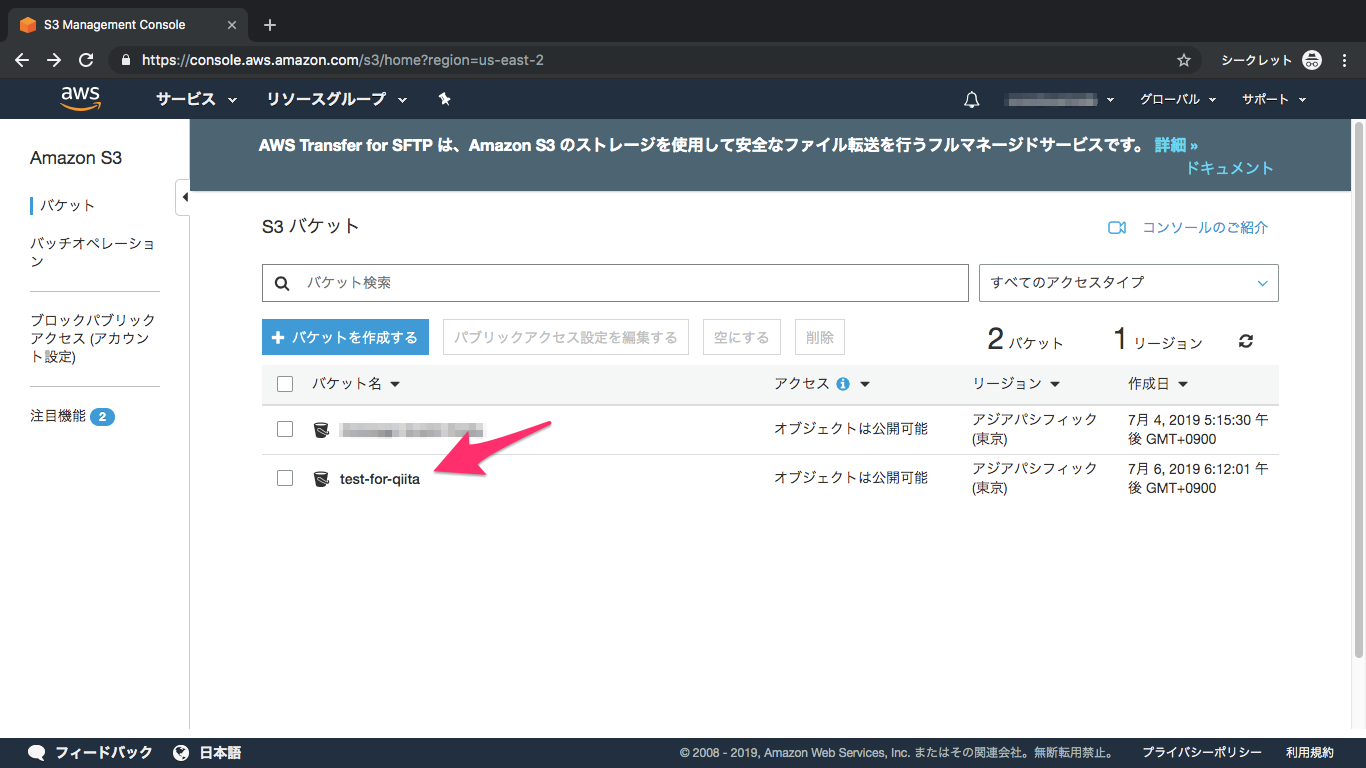Bookmark this page with the star icon
1366x768 pixels.
1184,60
